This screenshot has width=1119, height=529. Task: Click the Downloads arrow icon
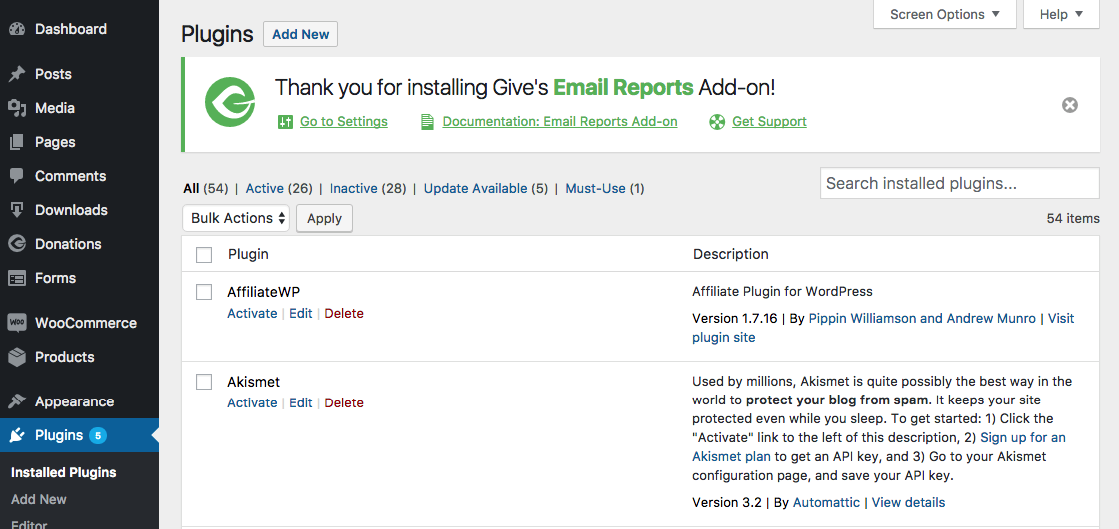click(x=17, y=210)
